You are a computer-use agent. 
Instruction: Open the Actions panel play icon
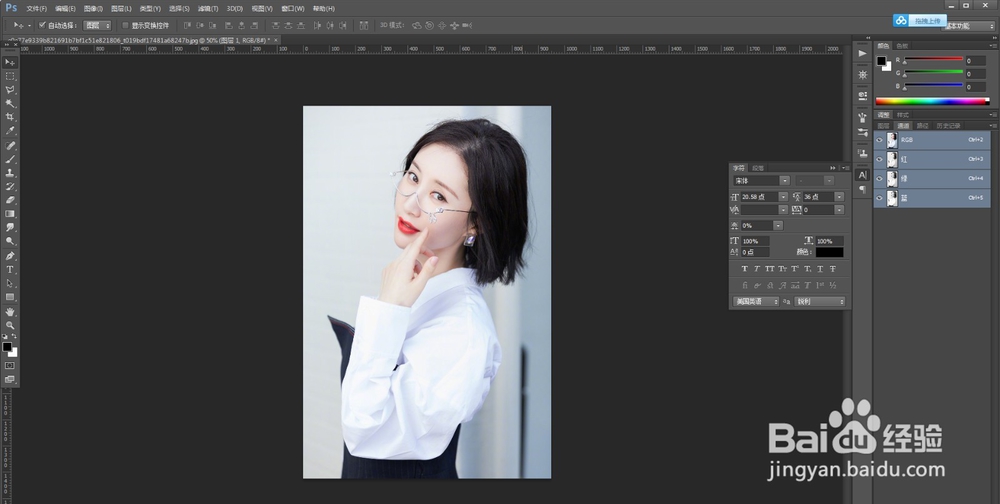point(862,54)
